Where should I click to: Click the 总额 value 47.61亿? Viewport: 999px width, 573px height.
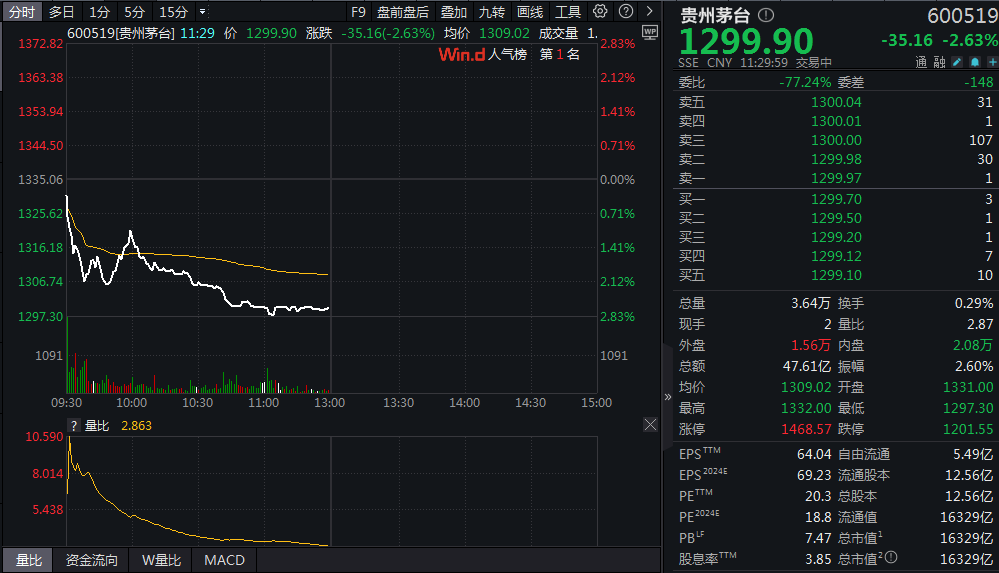(807, 366)
